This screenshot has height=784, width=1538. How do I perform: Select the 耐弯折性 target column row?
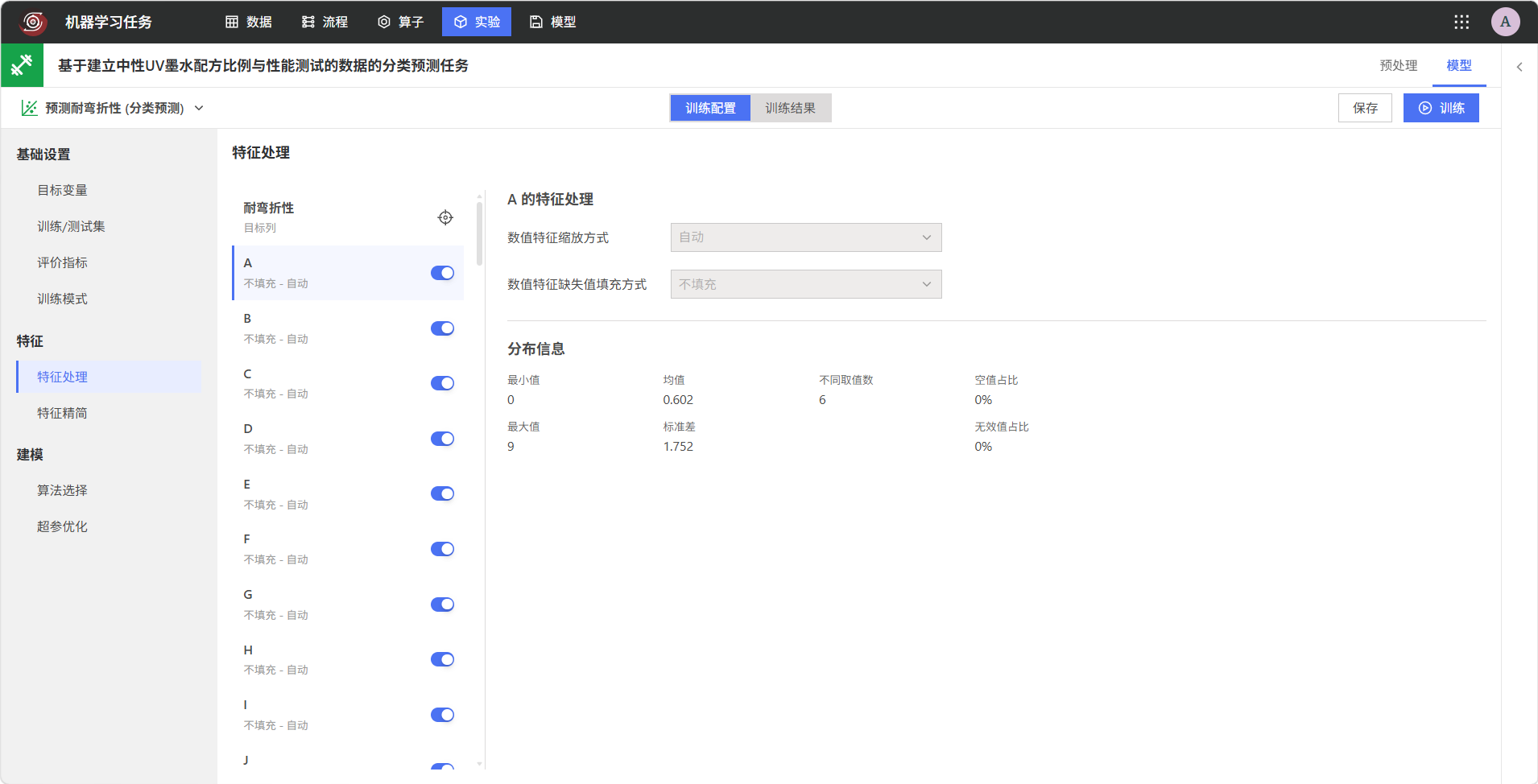point(348,217)
